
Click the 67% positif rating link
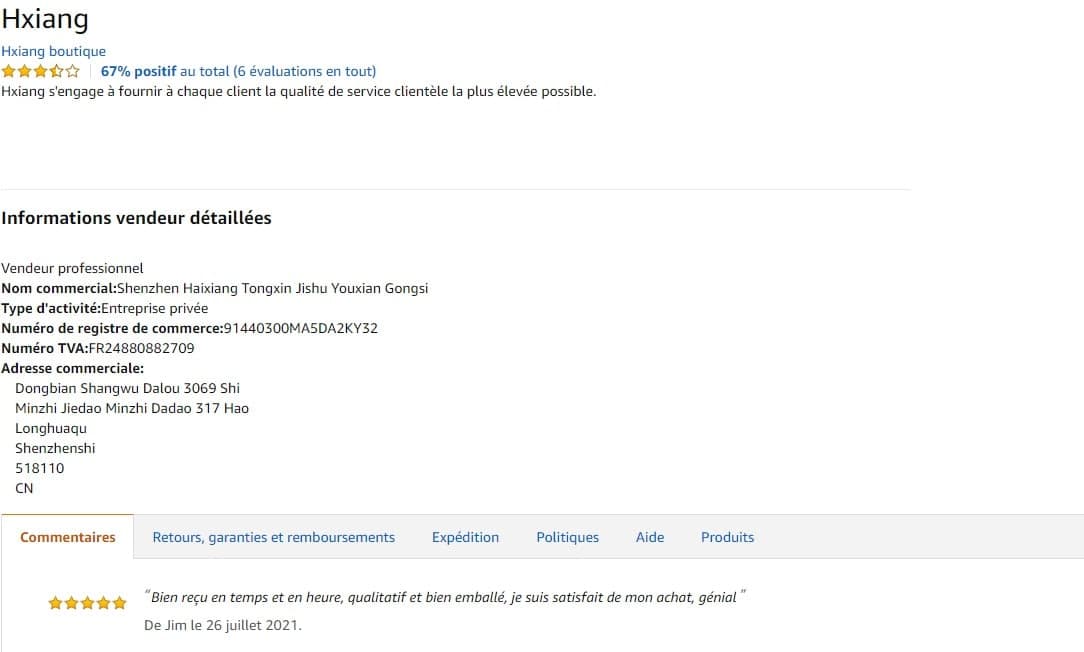pos(138,71)
